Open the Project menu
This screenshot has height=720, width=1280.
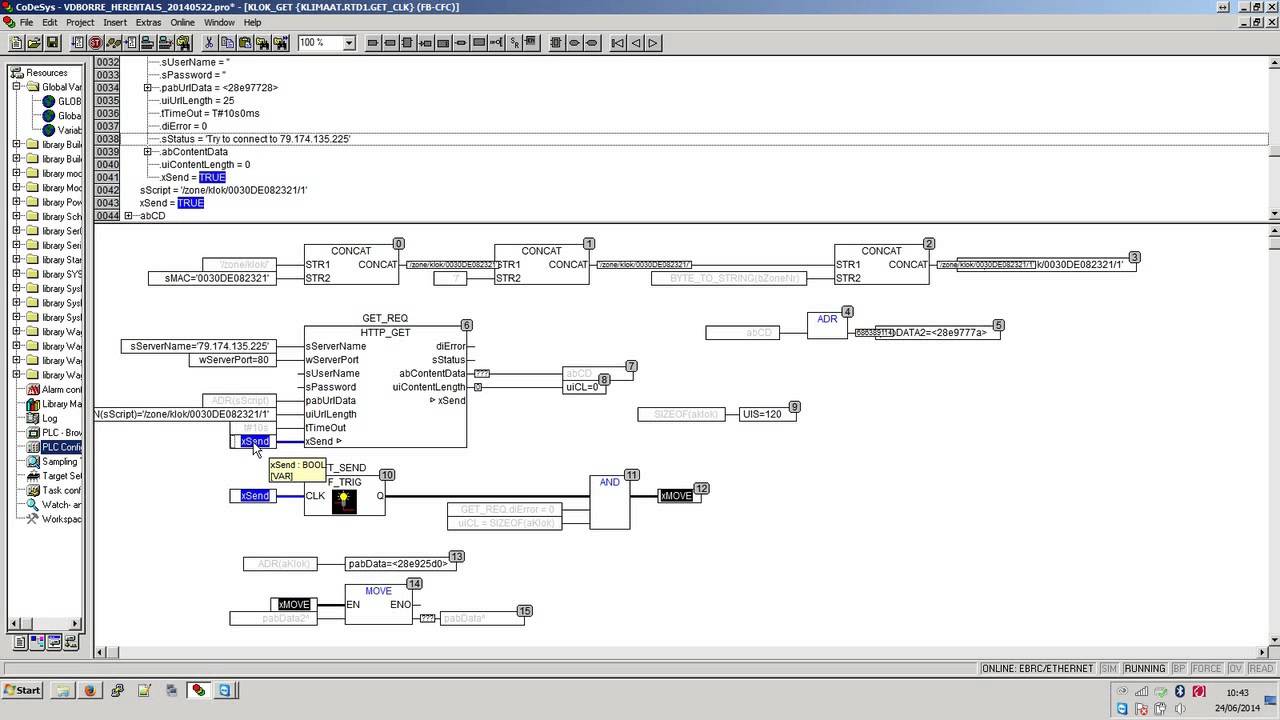pos(80,22)
